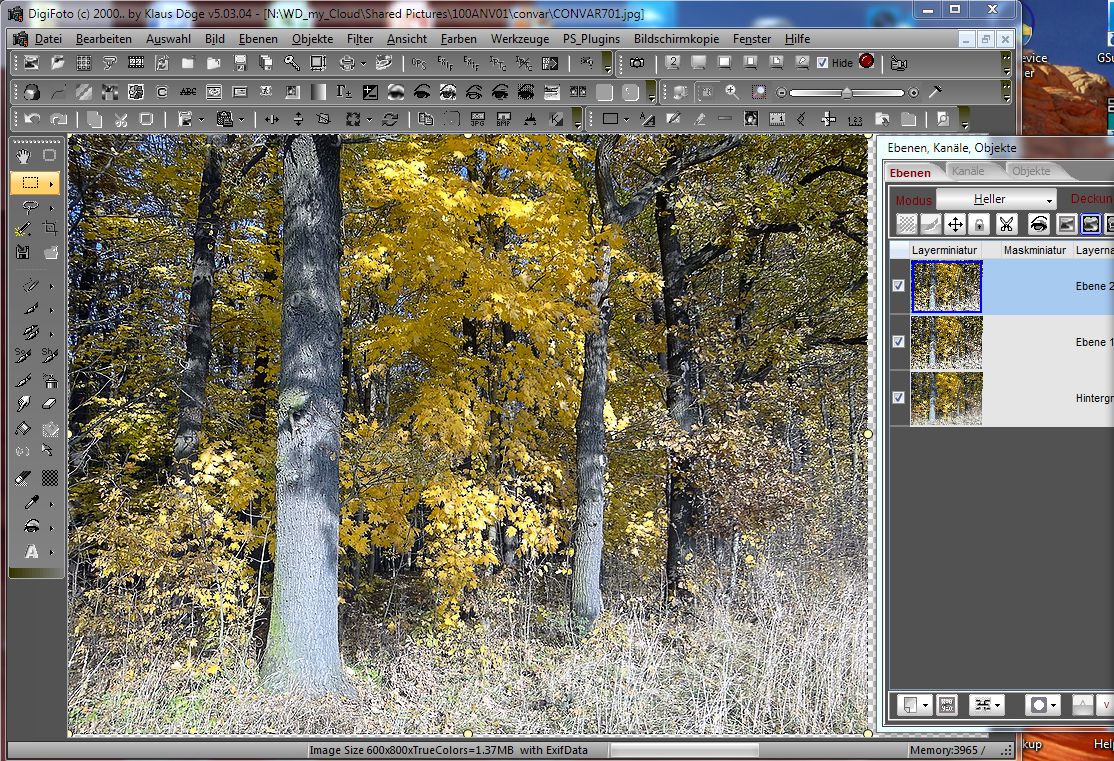
Task: Uncheck the Hintergrund layer checkbox
Action: (x=897, y=397)
